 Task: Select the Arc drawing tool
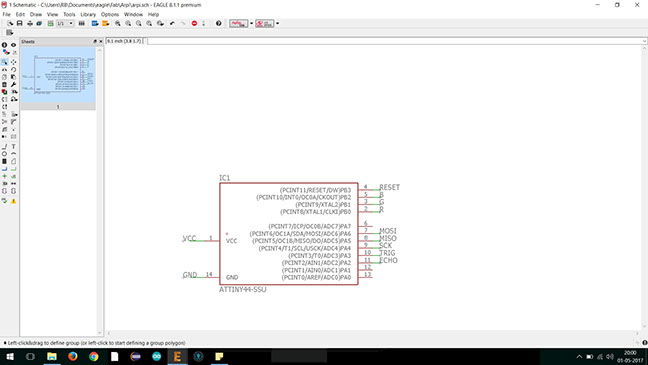tap(14, 154)
